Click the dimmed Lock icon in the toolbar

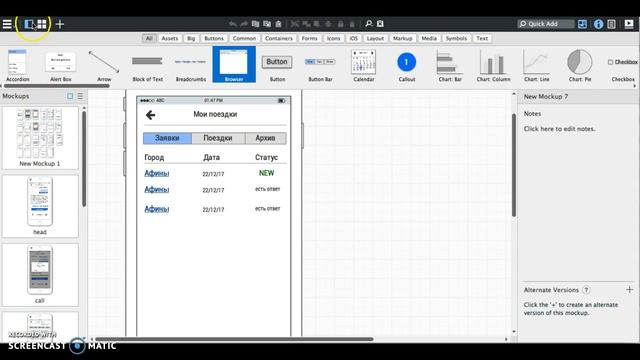click(340, 24)
